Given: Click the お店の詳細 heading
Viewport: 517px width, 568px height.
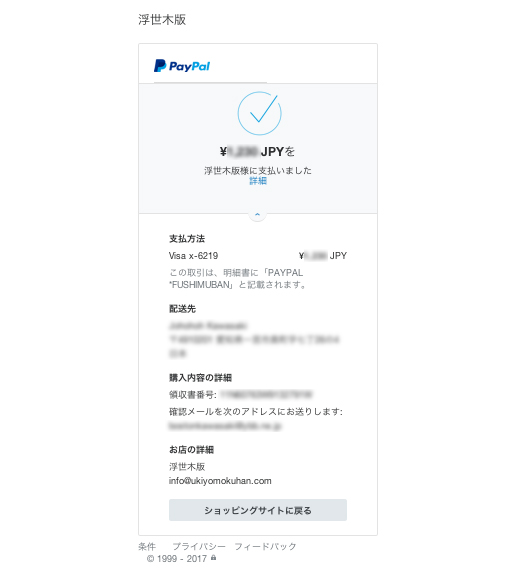Looking at the screenshot, I should pyautogui.click(x=191, y=450).
